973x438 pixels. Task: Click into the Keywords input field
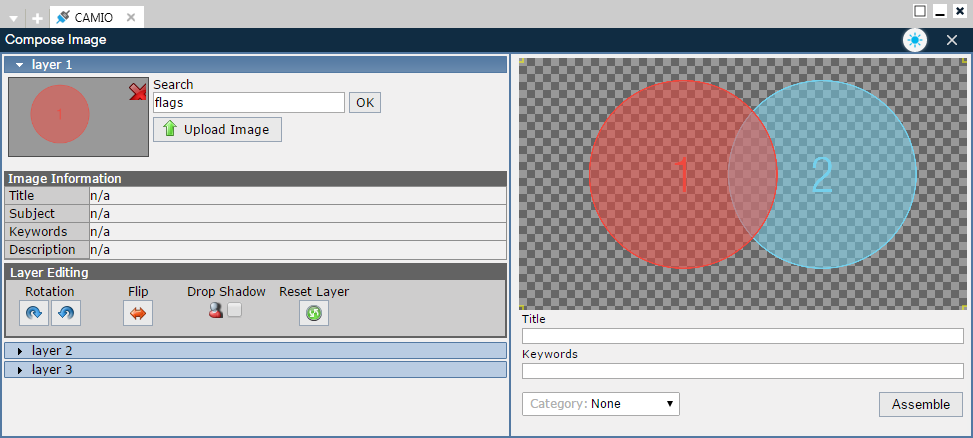[742, 372]
